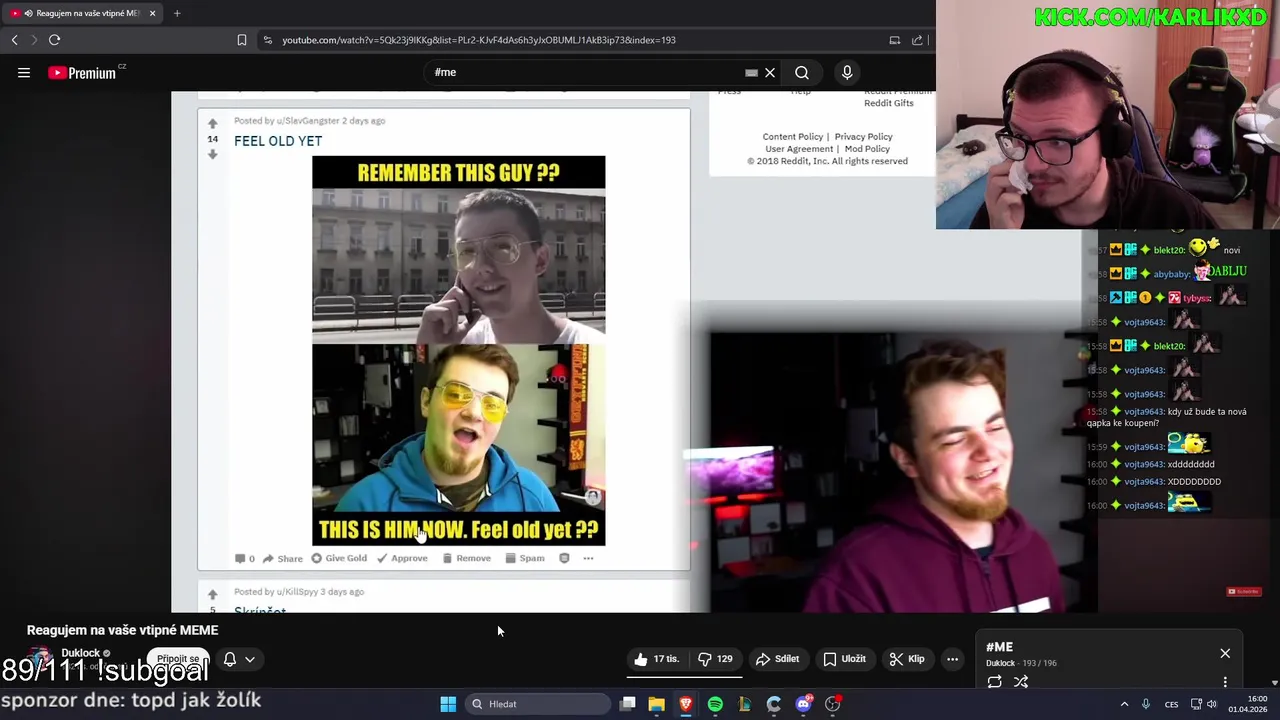Viewport: 1280px width, 720px height.
Task: Open the Reddit post's three-dot overflow menu
Action: [x=588, y=558]
